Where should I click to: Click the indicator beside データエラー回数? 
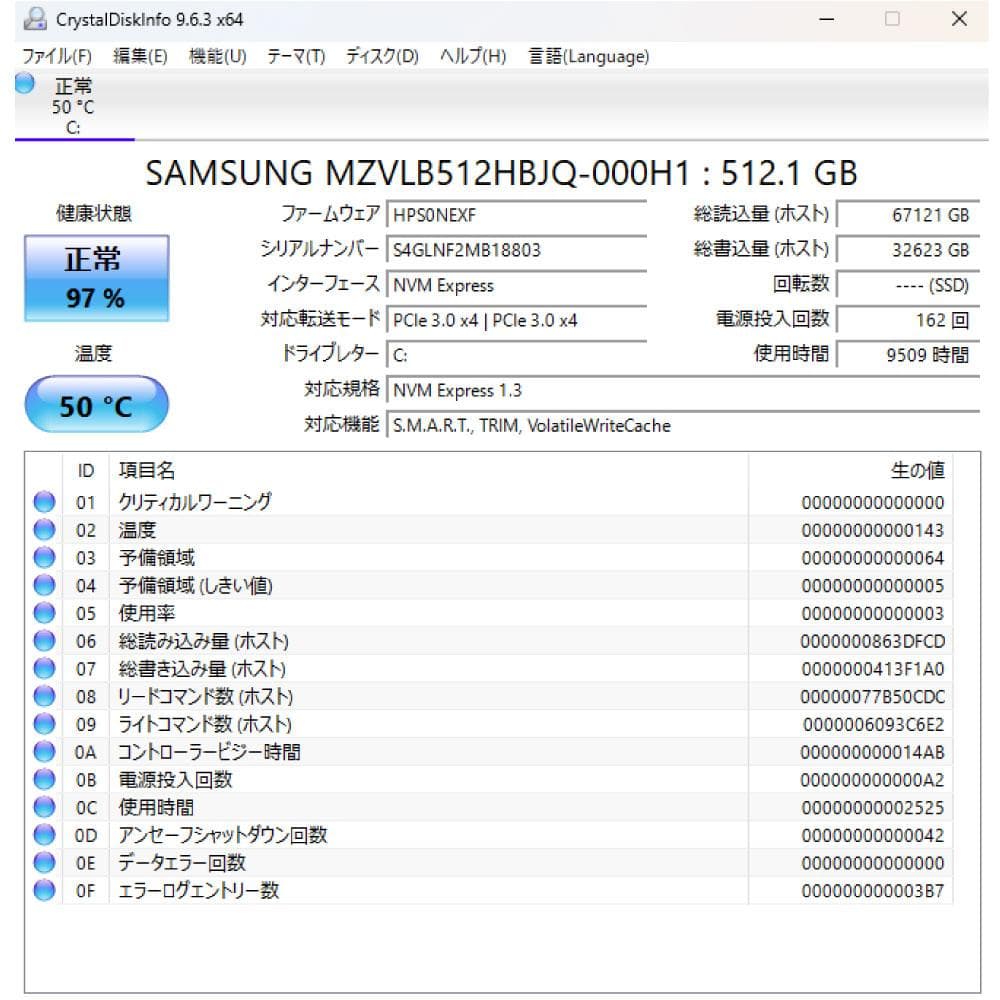pyautogui.click(x=44, y=862)
